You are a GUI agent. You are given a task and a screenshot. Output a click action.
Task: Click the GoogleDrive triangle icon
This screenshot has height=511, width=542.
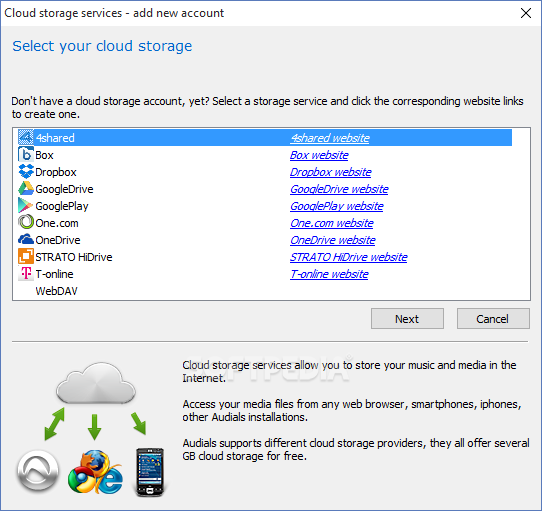tap(26, 188)
